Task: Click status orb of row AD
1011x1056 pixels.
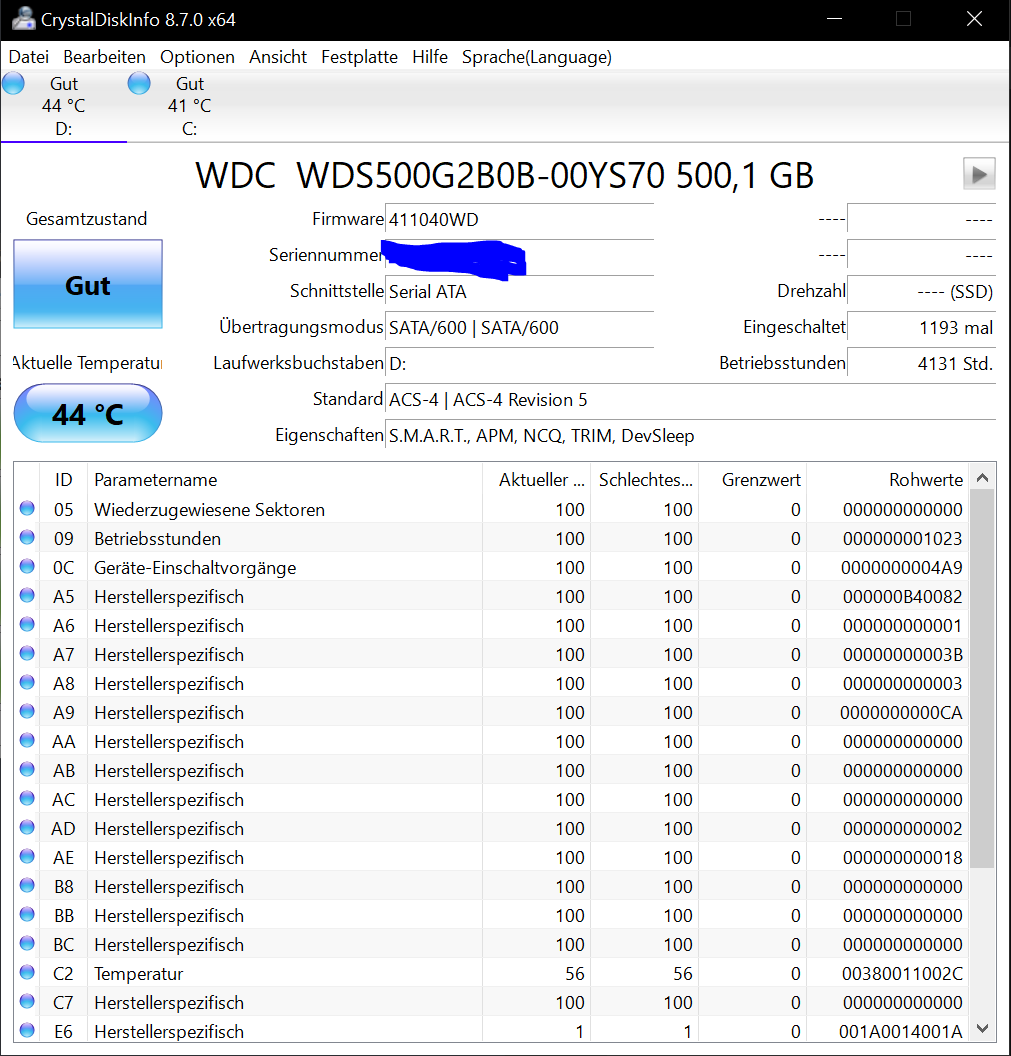Action: tap(27, 827)
